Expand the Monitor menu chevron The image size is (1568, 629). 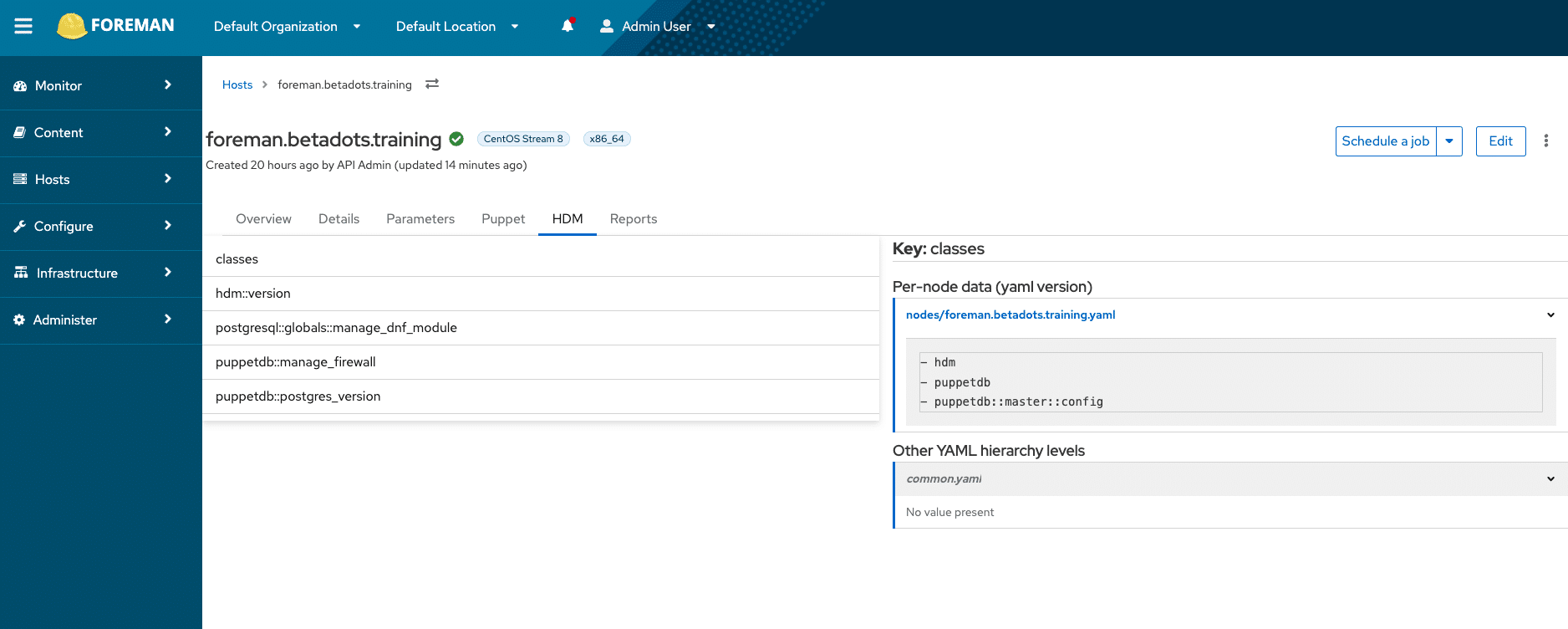pyautogui.click(x=168, y=84)
